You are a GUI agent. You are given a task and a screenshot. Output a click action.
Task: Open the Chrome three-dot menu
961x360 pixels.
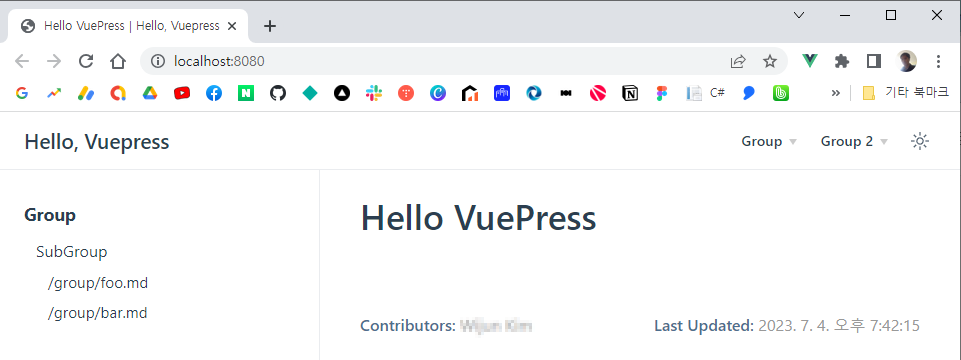click(x=938, y=61)
